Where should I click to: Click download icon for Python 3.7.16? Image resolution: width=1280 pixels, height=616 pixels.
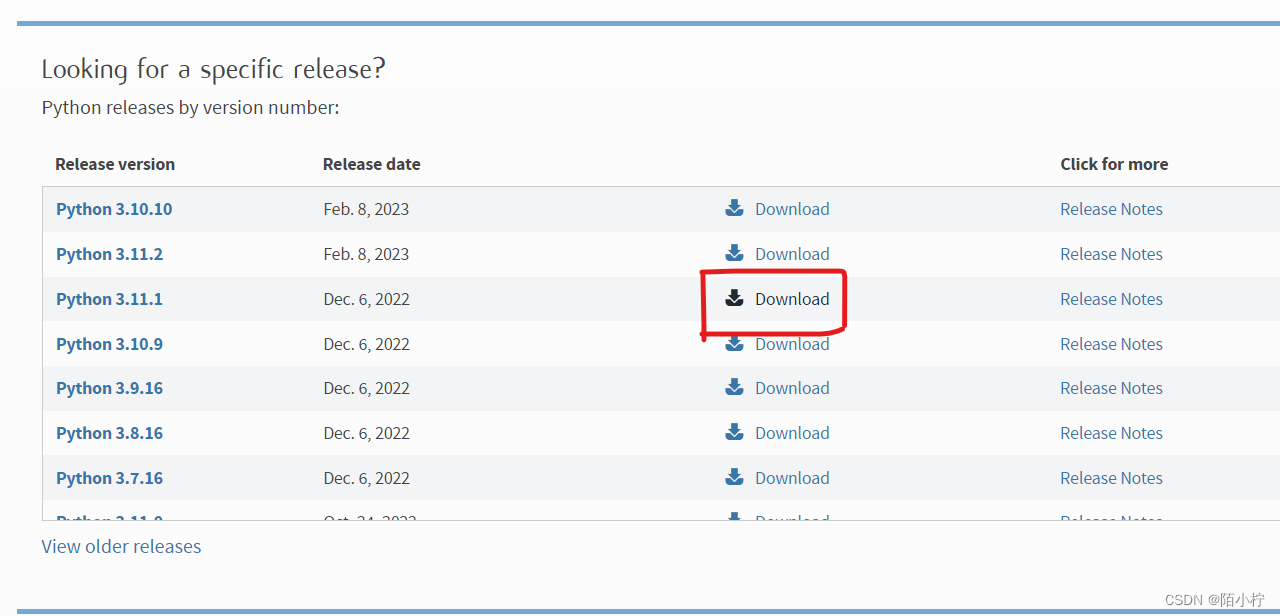734,477
